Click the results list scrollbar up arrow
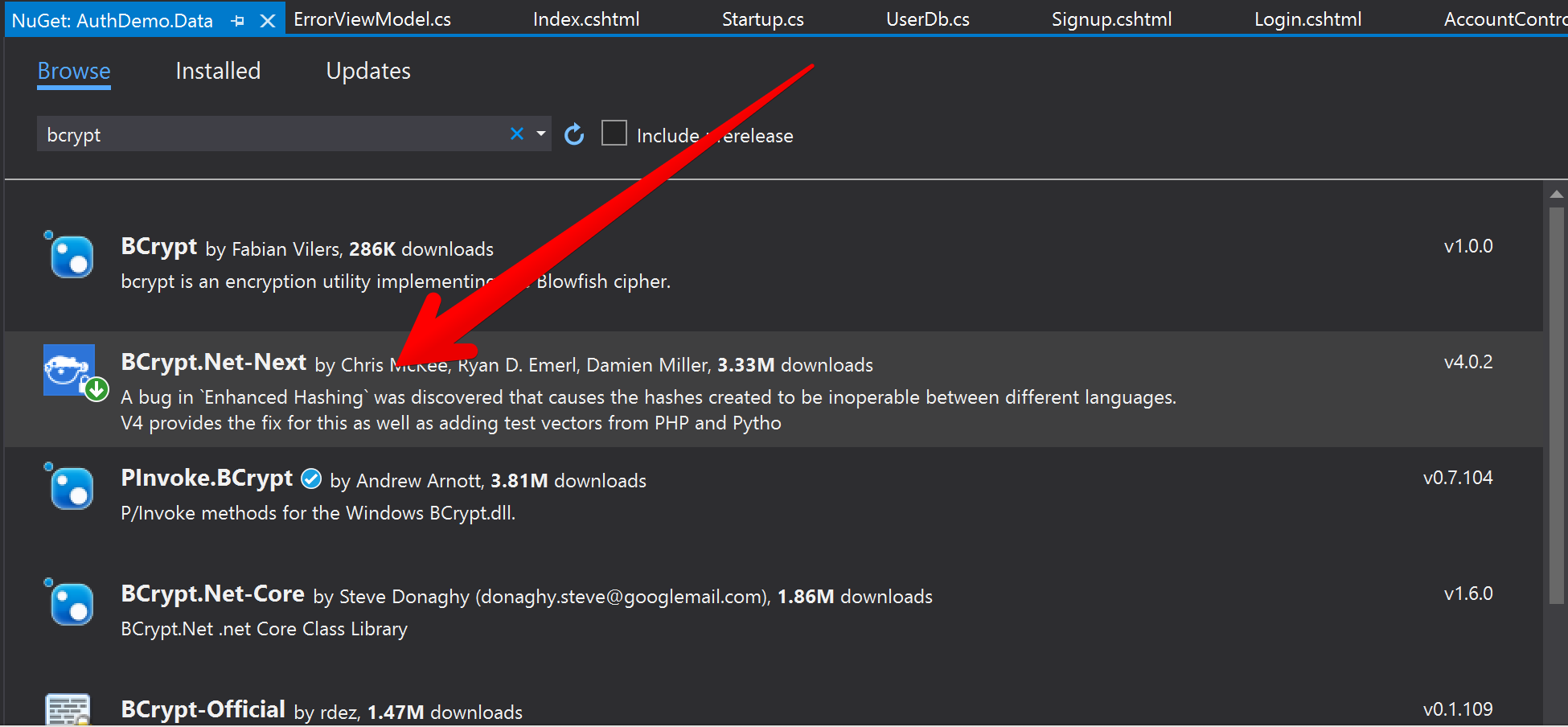Image resolution: width=1568 pixels, height=727 pixels. pos(1557,194)
